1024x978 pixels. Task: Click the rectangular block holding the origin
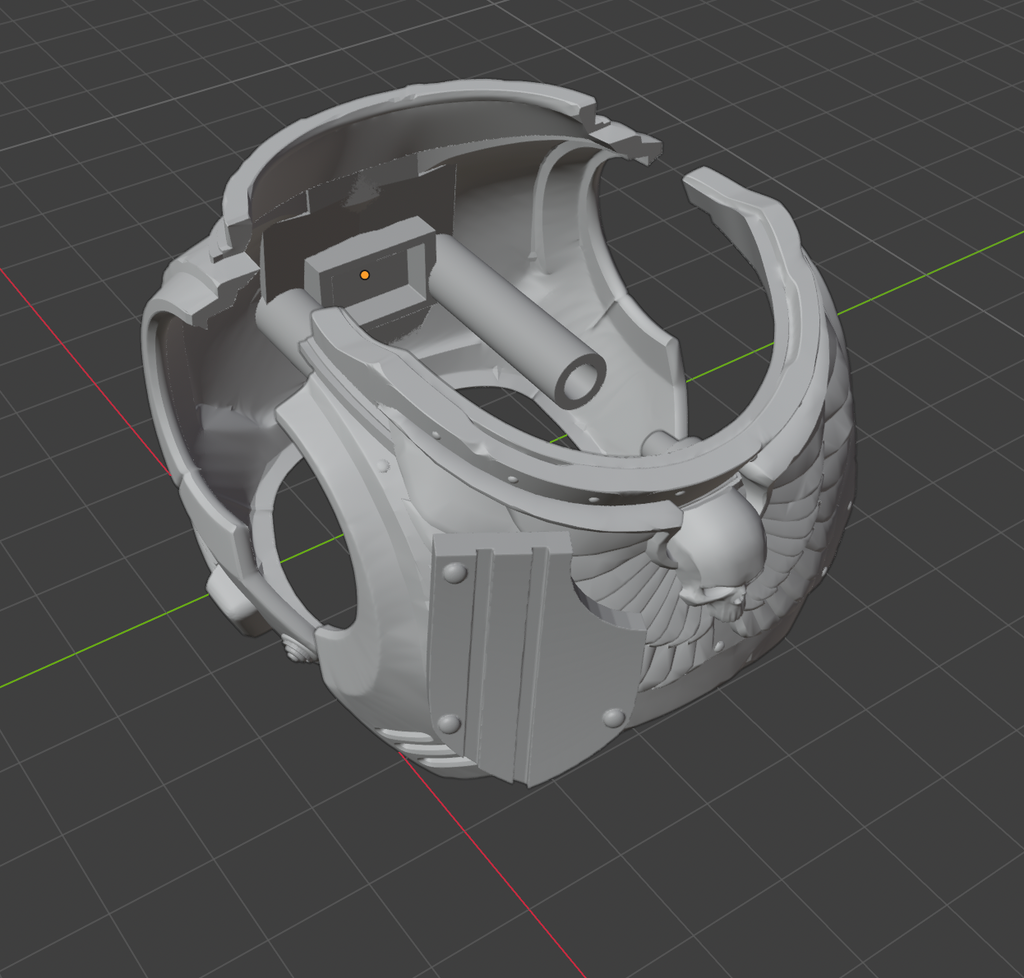point(371,270)
